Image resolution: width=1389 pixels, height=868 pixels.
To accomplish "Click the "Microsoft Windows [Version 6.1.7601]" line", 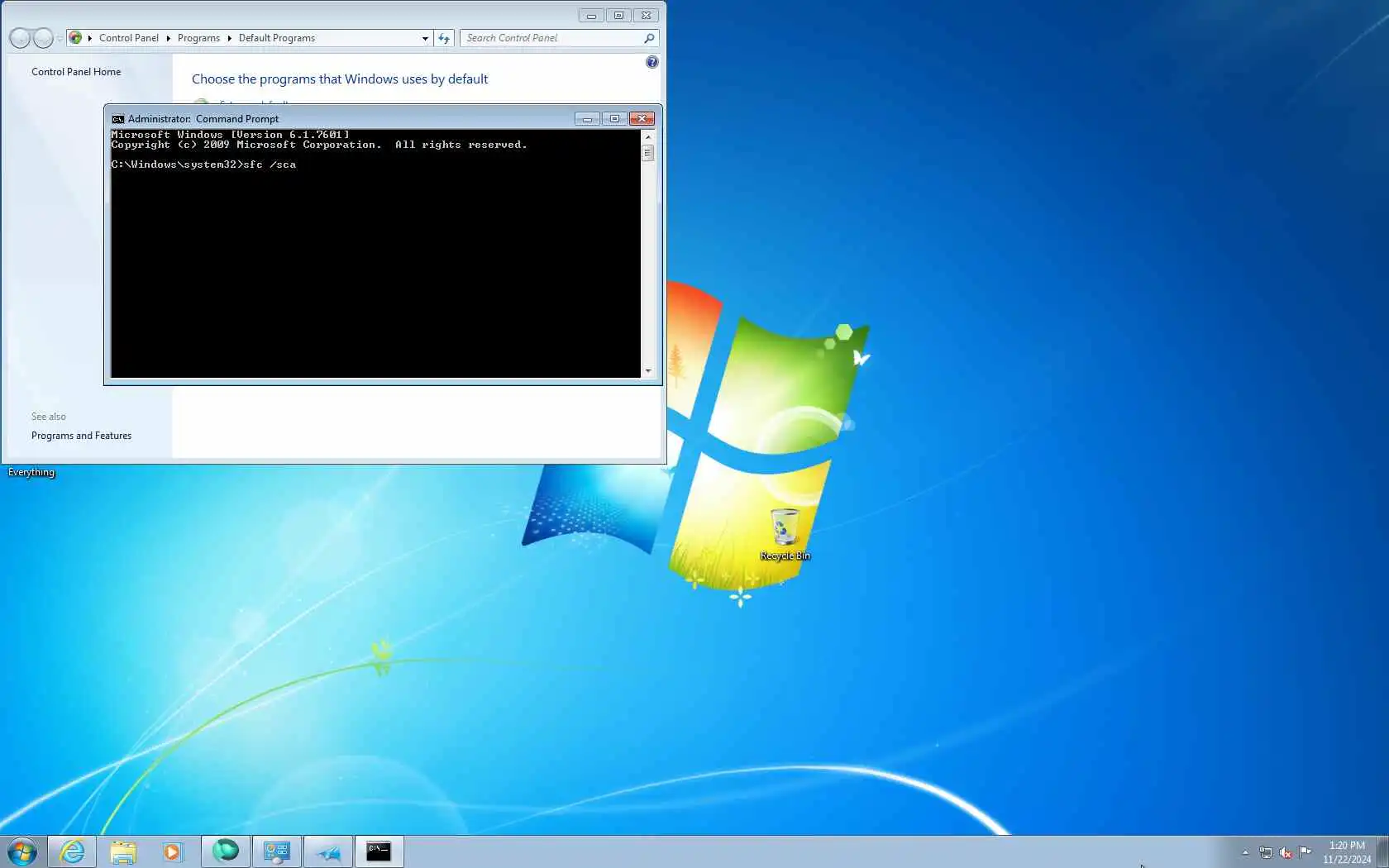I will point(231,135).
